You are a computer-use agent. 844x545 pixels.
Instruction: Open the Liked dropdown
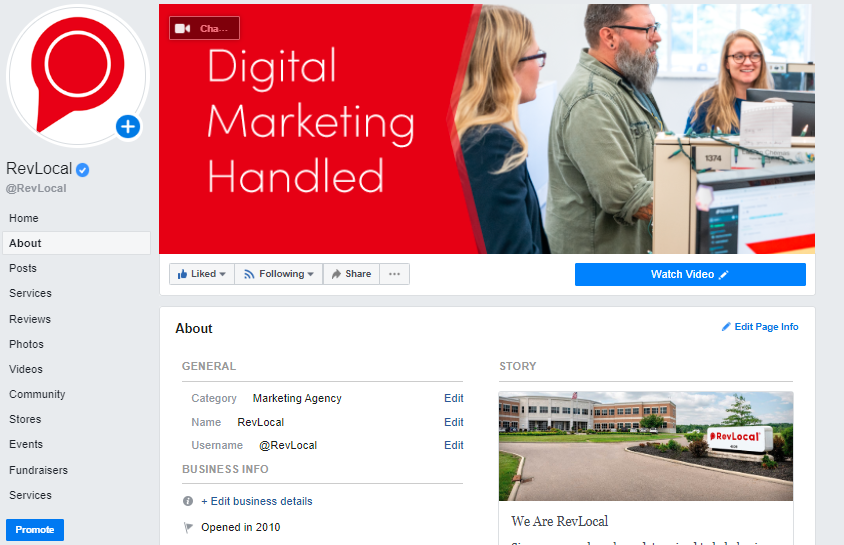[202, 274]
